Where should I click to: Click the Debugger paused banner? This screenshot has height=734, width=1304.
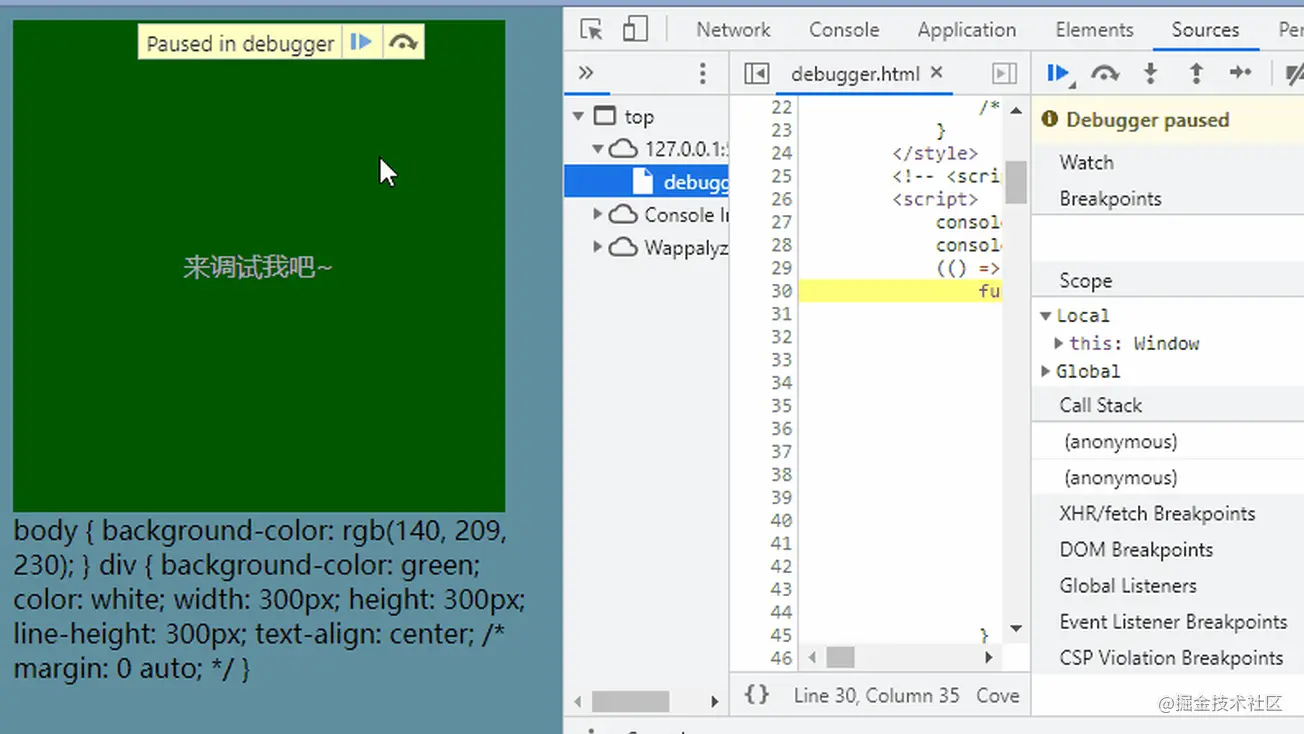(1167, 120)
